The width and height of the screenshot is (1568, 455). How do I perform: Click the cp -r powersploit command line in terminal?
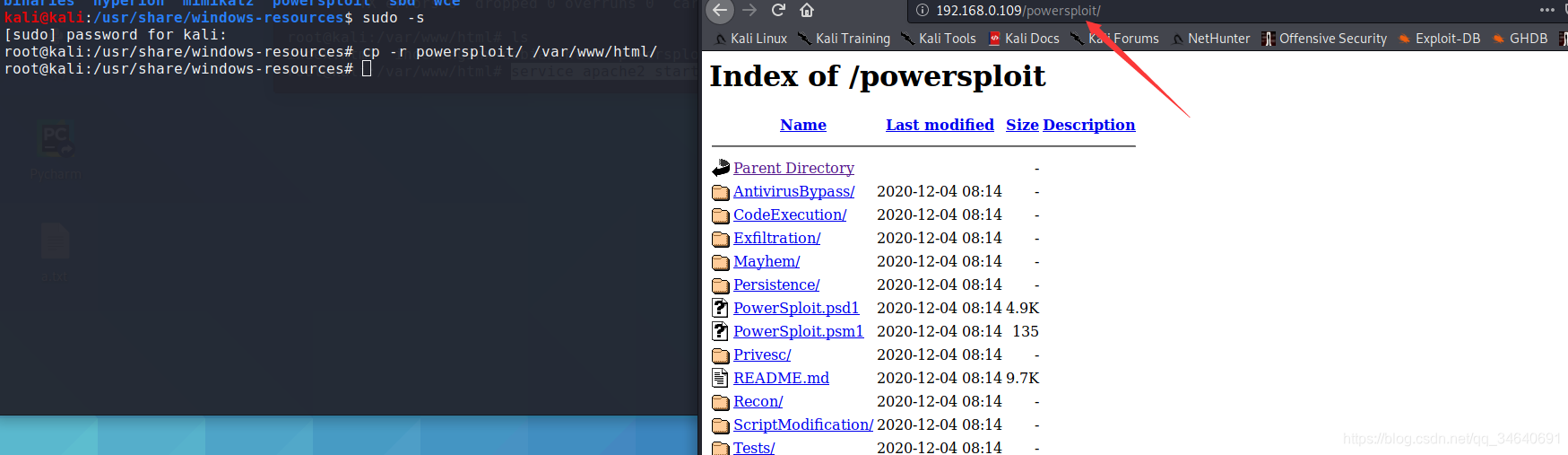[x=331, y=52]
